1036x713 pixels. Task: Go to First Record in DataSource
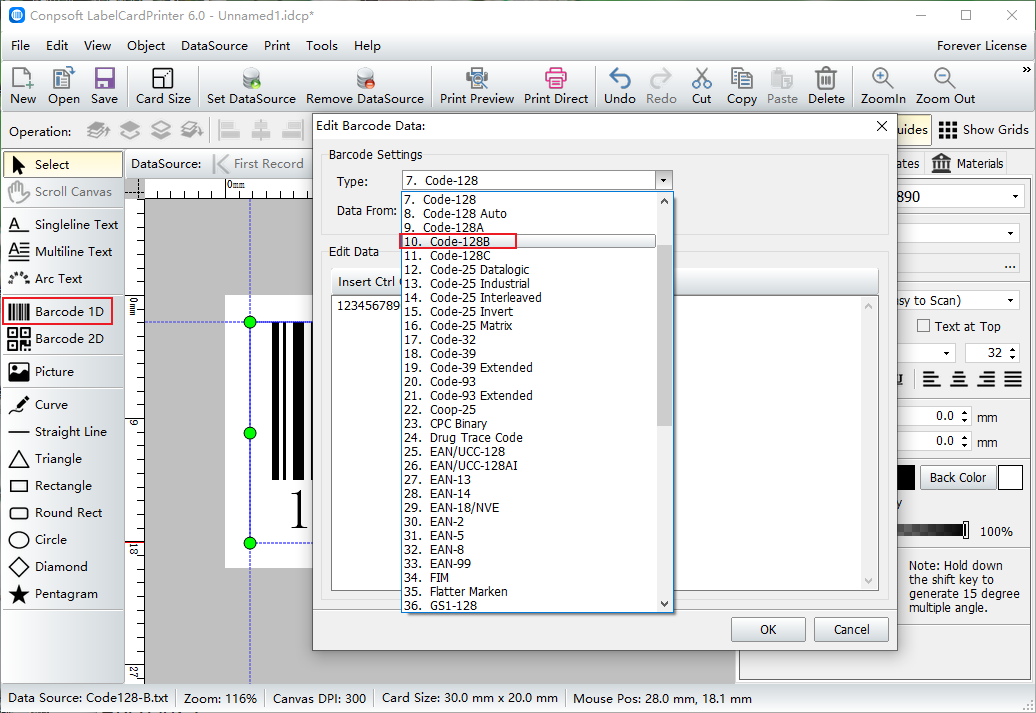[x=259, y=163]
